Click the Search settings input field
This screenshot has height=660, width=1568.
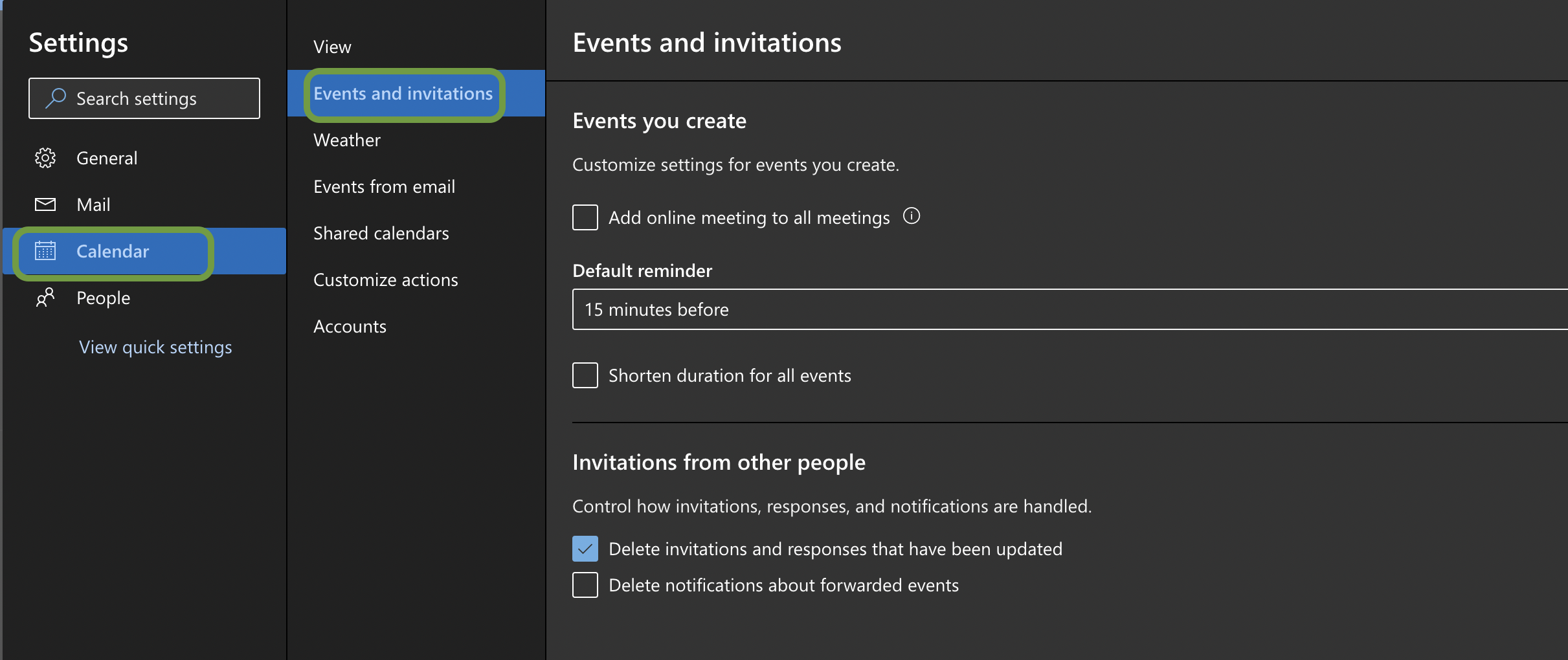[144, 98]
